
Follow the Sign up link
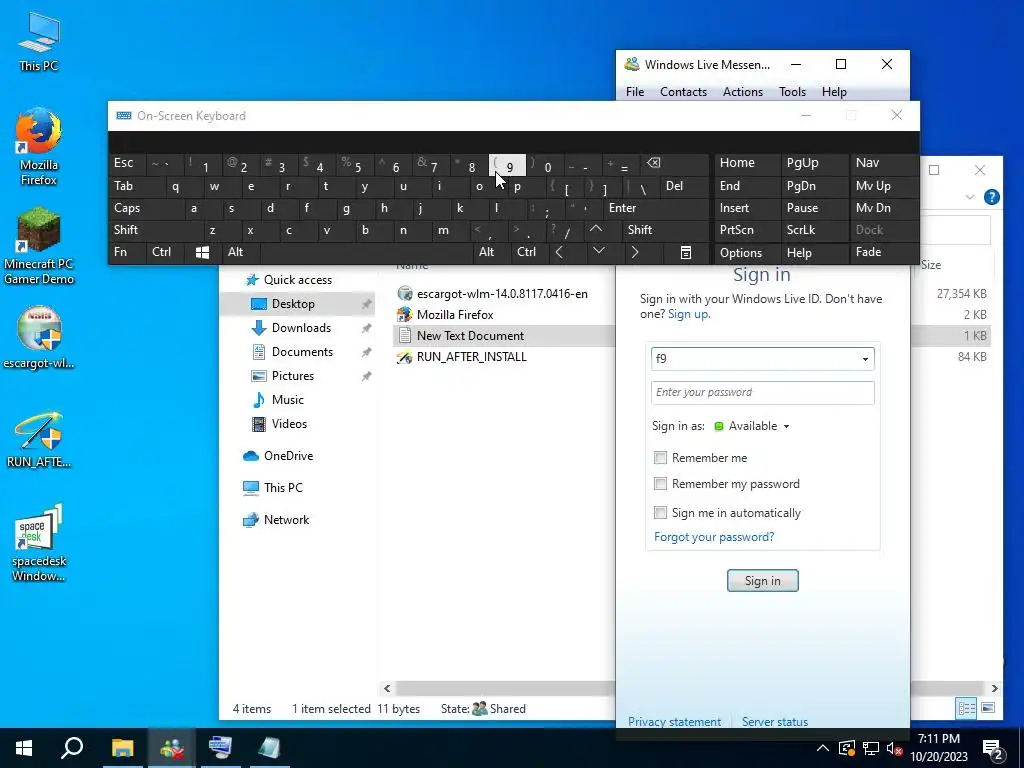pyautogui.click(x=688, y=314)
